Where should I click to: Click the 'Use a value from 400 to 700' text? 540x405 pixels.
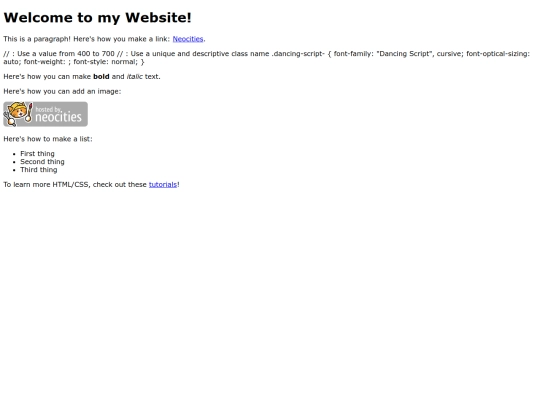66,54
